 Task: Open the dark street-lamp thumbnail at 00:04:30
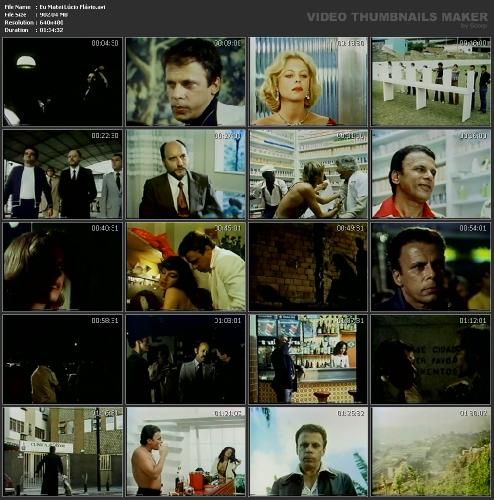[63, 82]
